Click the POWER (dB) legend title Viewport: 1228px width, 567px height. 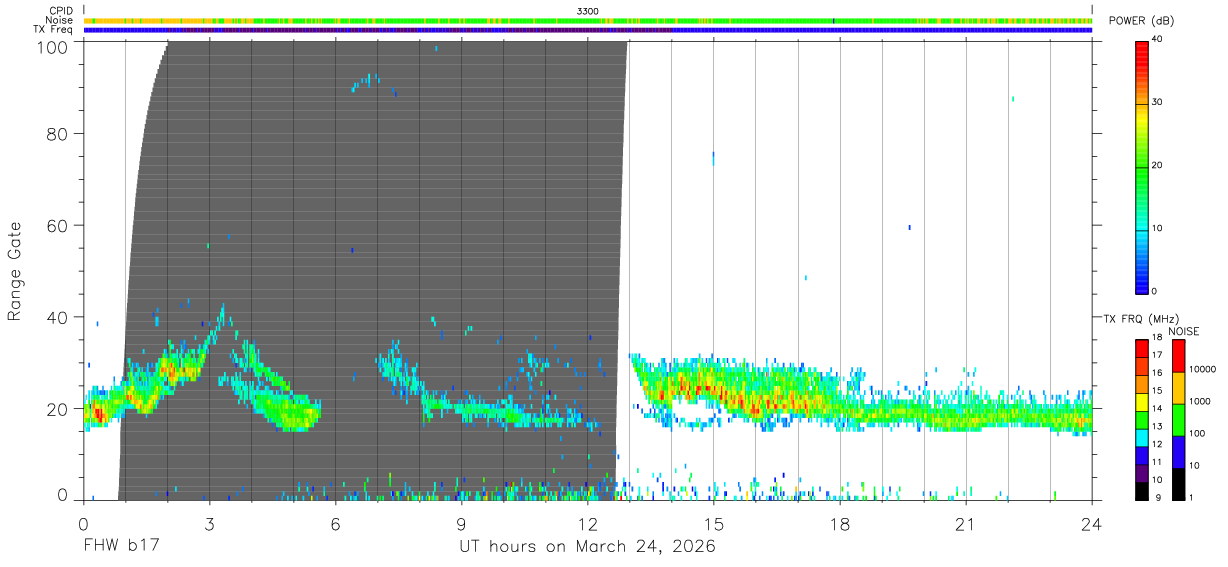(1141, 21)
